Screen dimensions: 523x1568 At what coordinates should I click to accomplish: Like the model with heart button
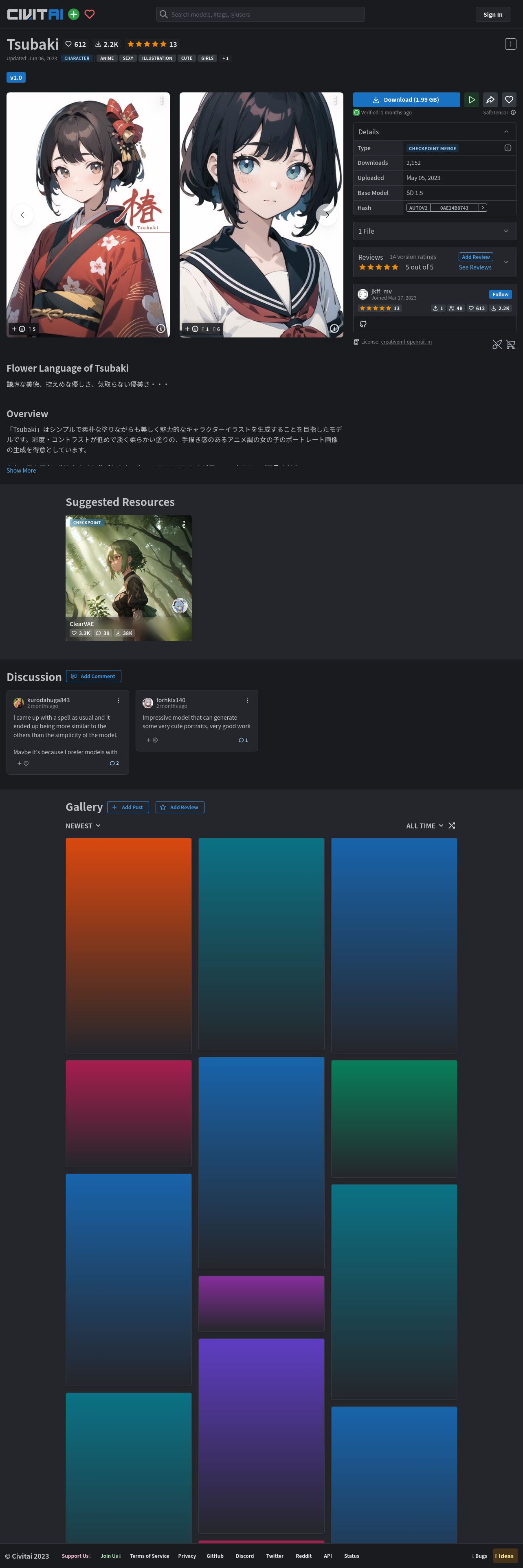point(509,100)
